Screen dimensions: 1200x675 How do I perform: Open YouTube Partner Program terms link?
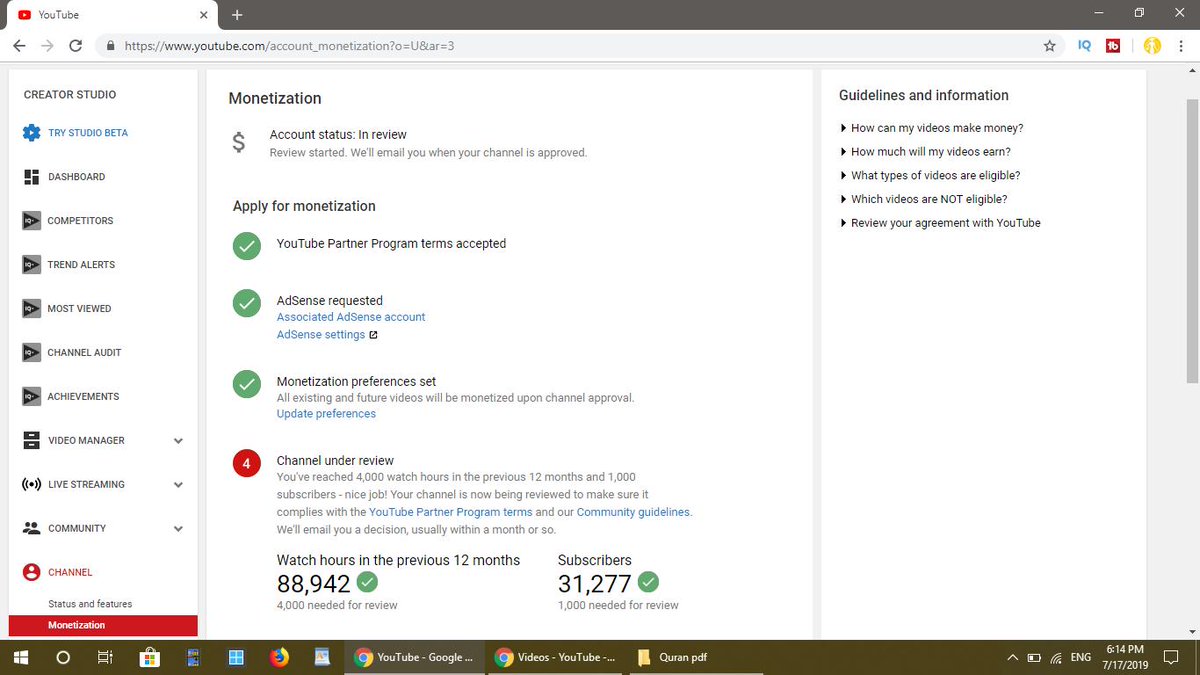[x=451, y=512]
